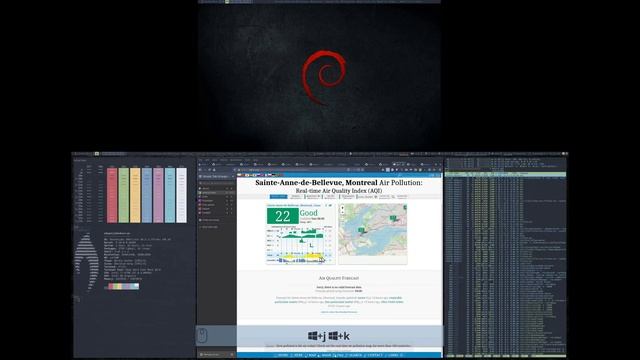Zoom out on the air quality map

click(342, 211)
